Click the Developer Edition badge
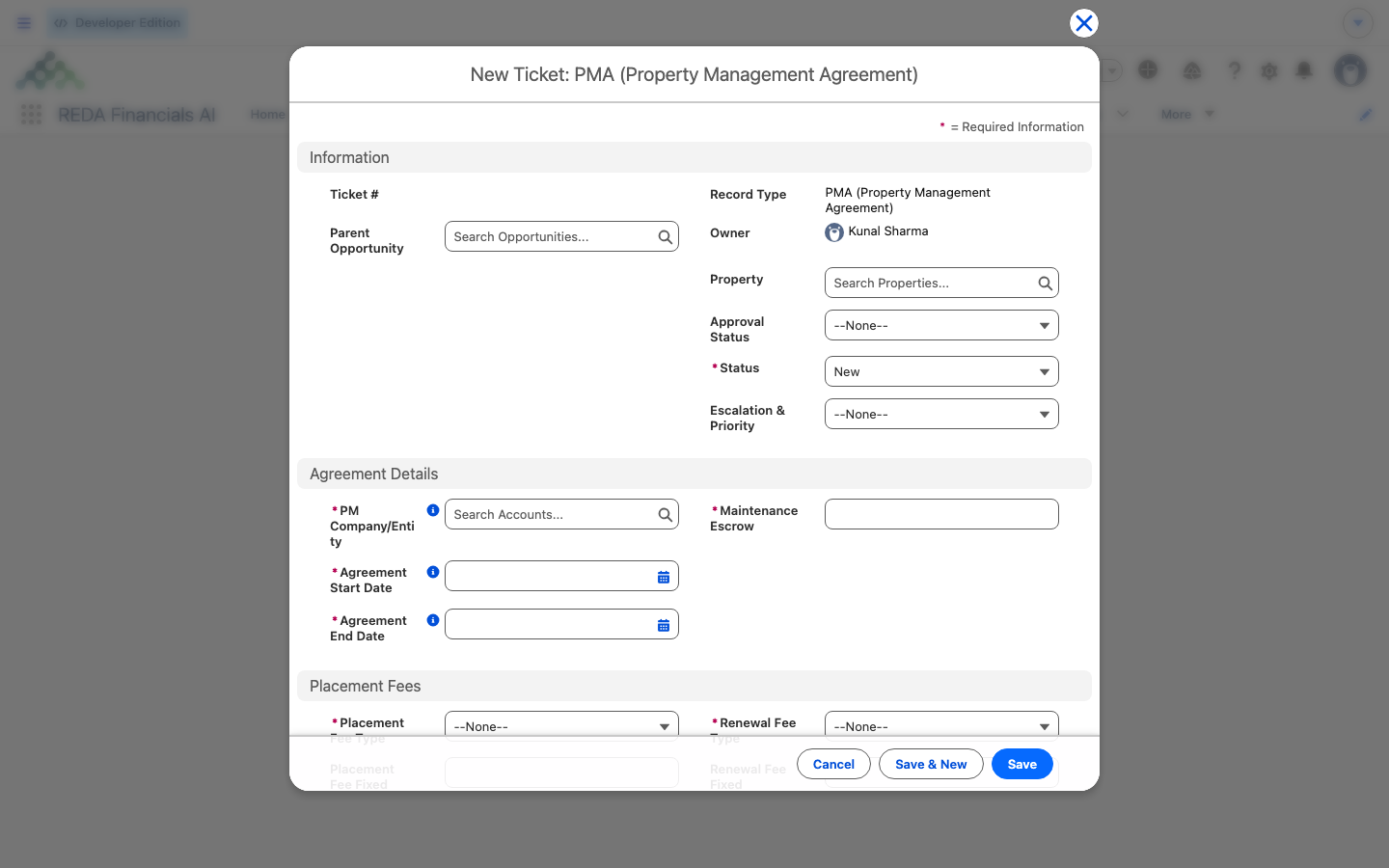This screenshot has width=1389, height=868. tap(118, 23)
